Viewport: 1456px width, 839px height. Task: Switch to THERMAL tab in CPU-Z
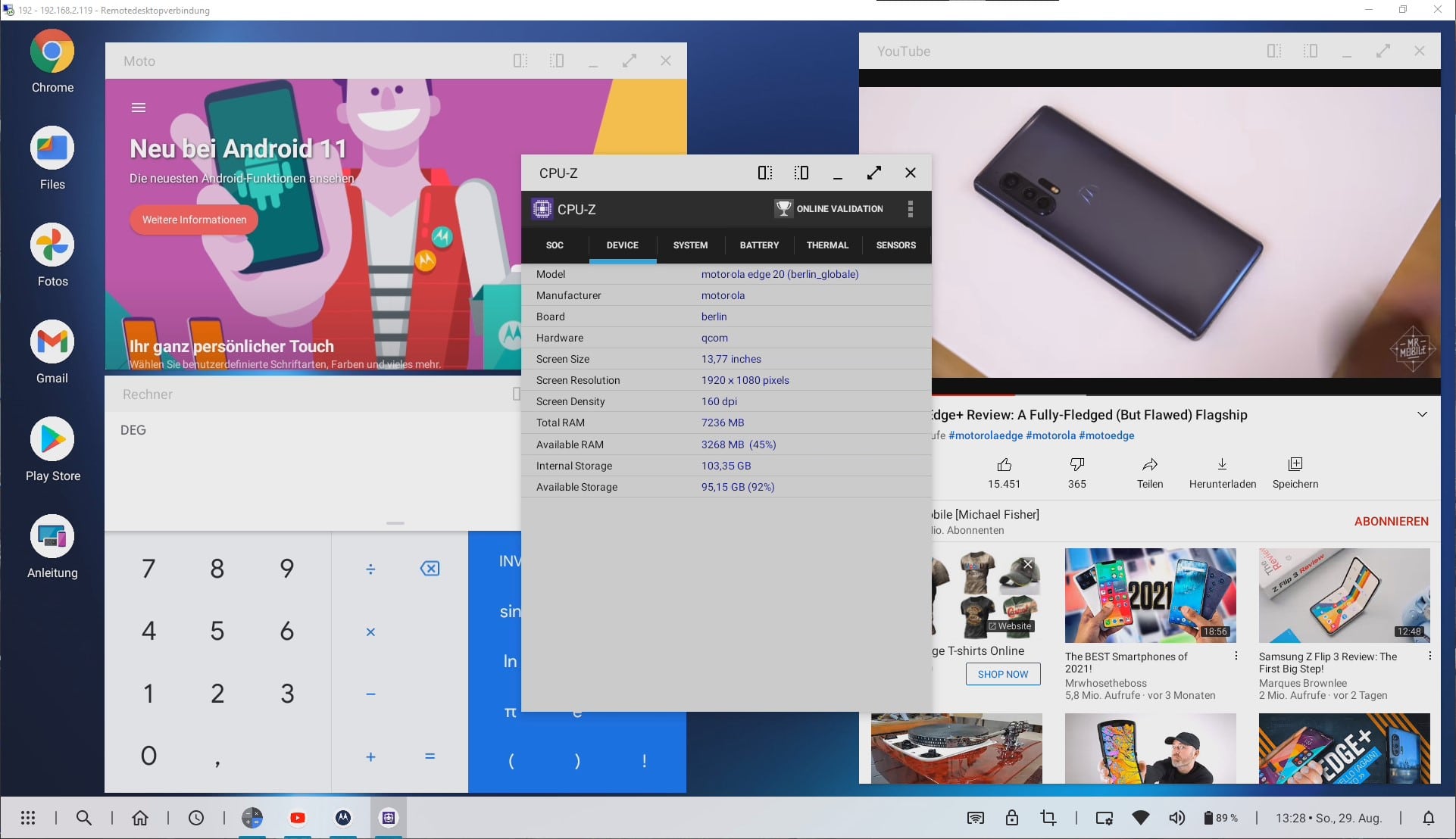(x=827, y=245)
